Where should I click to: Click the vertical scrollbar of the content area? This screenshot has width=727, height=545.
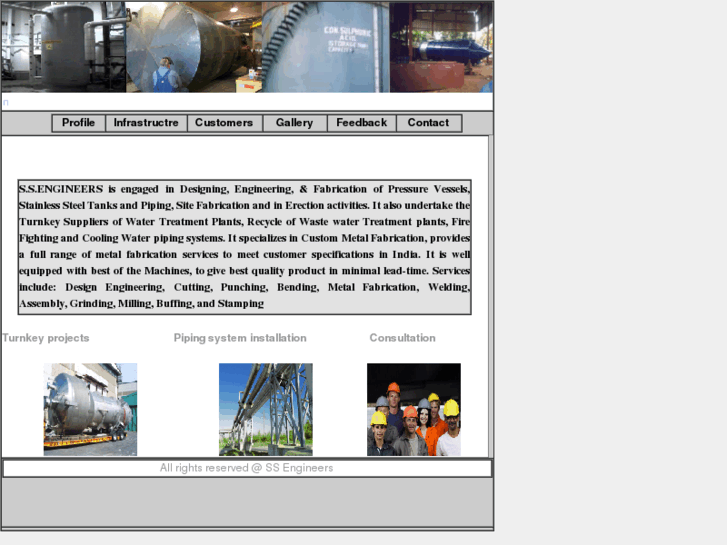491,296
